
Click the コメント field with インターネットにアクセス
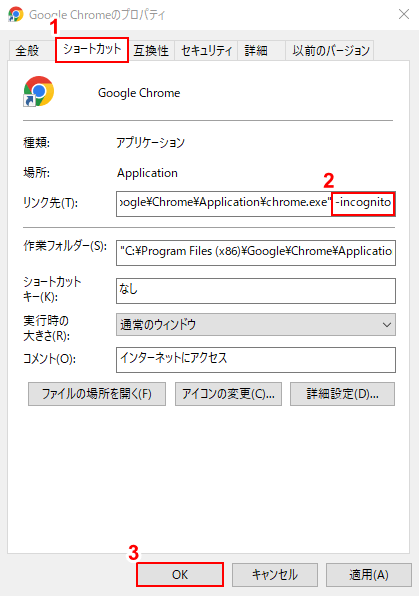pyautogui.click(x=256, y=360)
